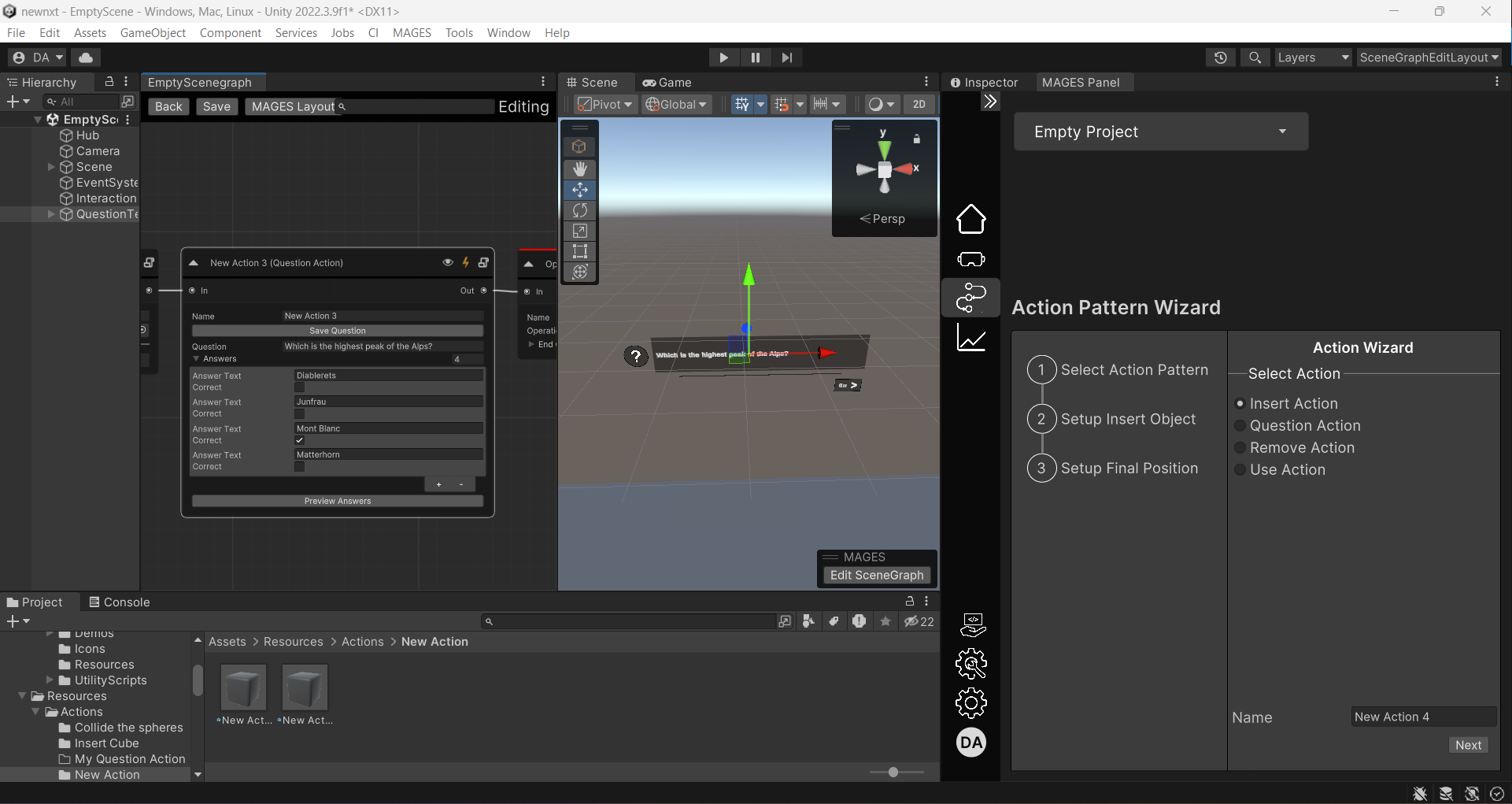Open the Unity cloud services icon
This screenshot has width=1512, height=804.
click(86, 57)
